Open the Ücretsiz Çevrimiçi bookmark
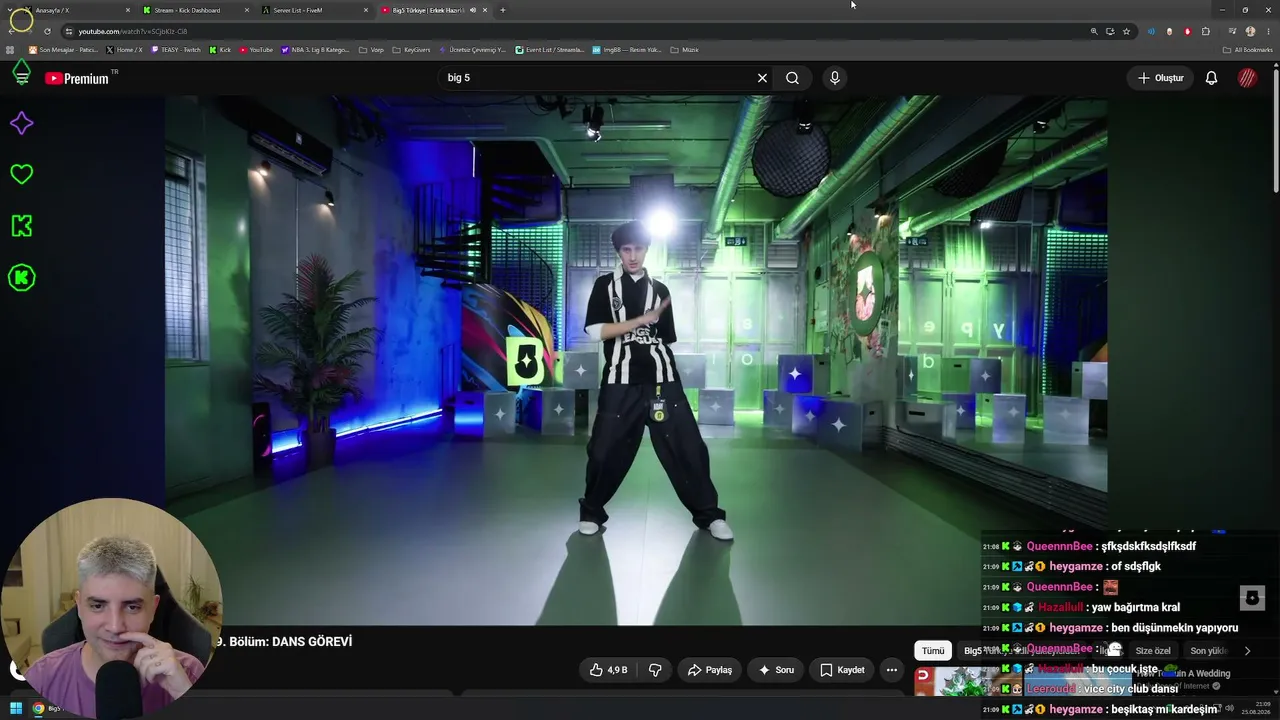1280x720 pixels. point(472,50)
